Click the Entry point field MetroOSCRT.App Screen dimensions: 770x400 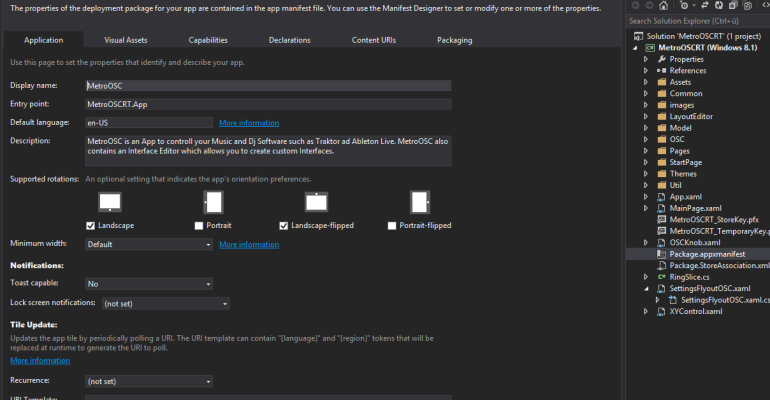coord(268,104)
